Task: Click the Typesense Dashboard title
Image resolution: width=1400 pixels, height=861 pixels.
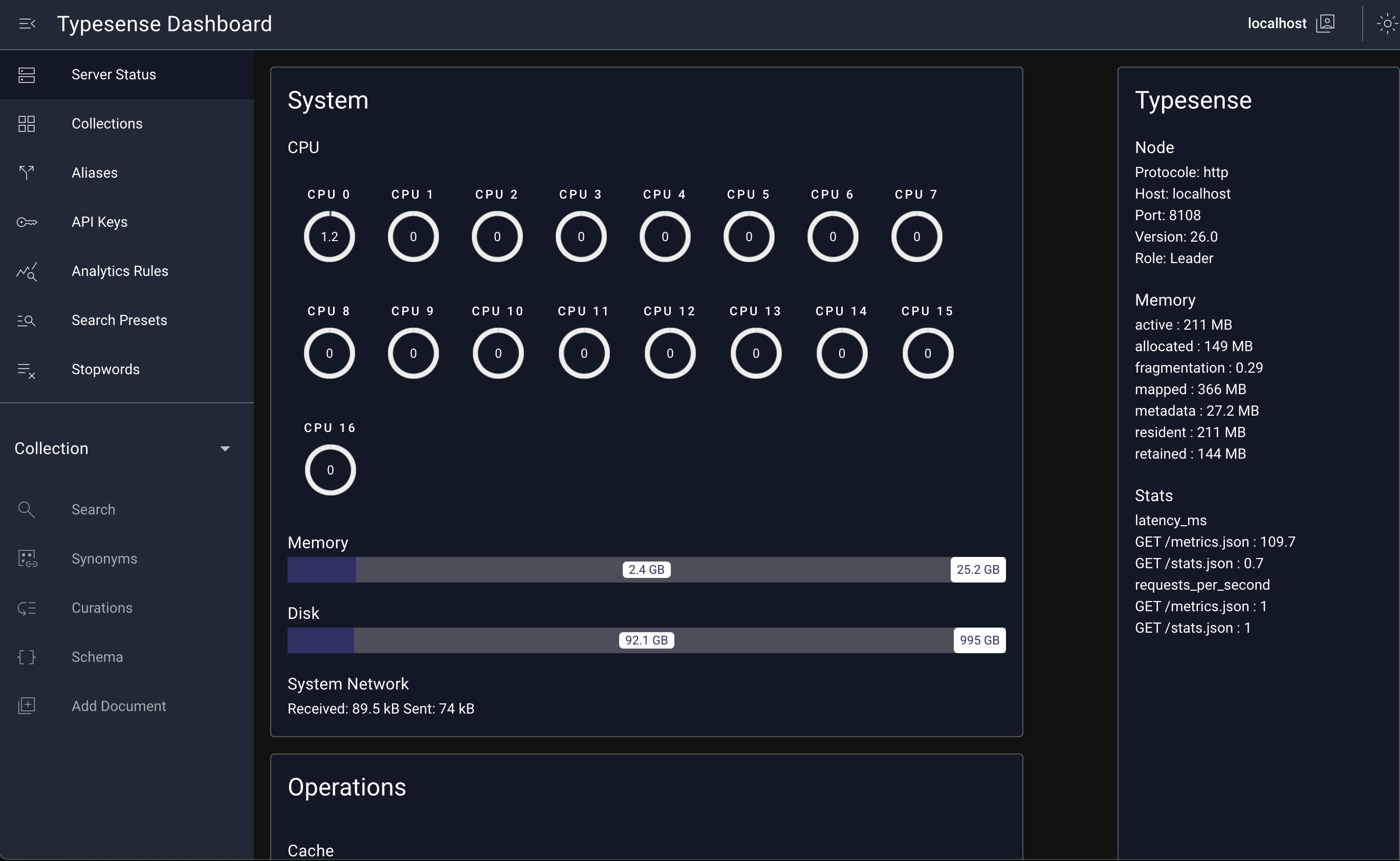Action: pyautogui.click(x=164, y=24)
